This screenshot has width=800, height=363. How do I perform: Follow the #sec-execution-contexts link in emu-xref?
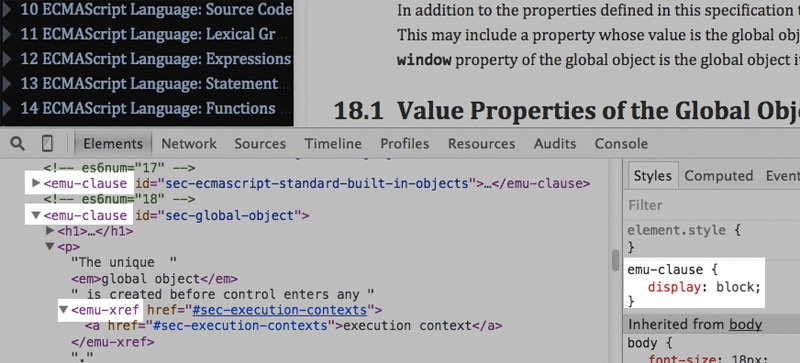point(280,310)
